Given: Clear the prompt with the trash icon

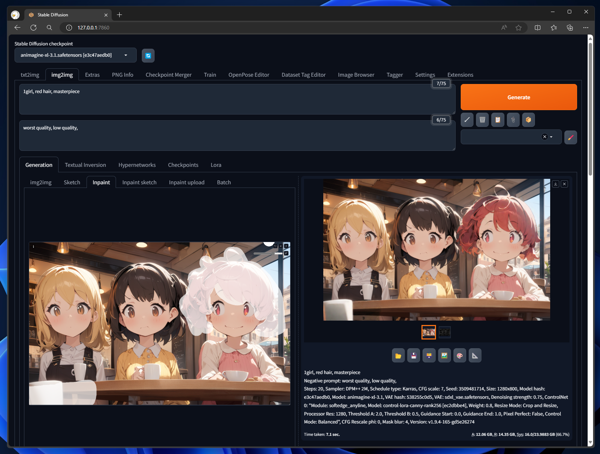Looking at the screenshot, I should (x=482, y=120).
